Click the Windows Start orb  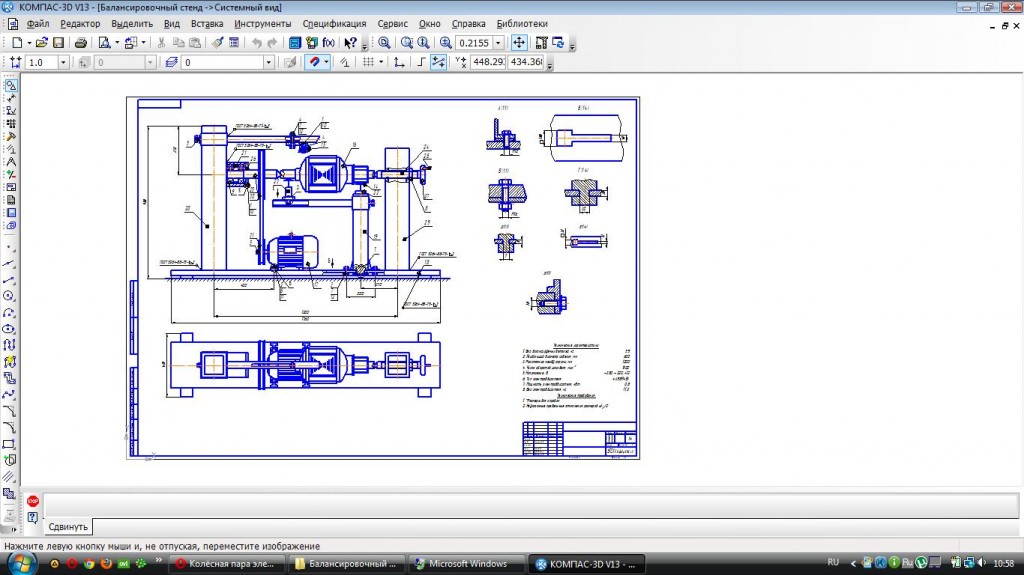click(20, 563)
